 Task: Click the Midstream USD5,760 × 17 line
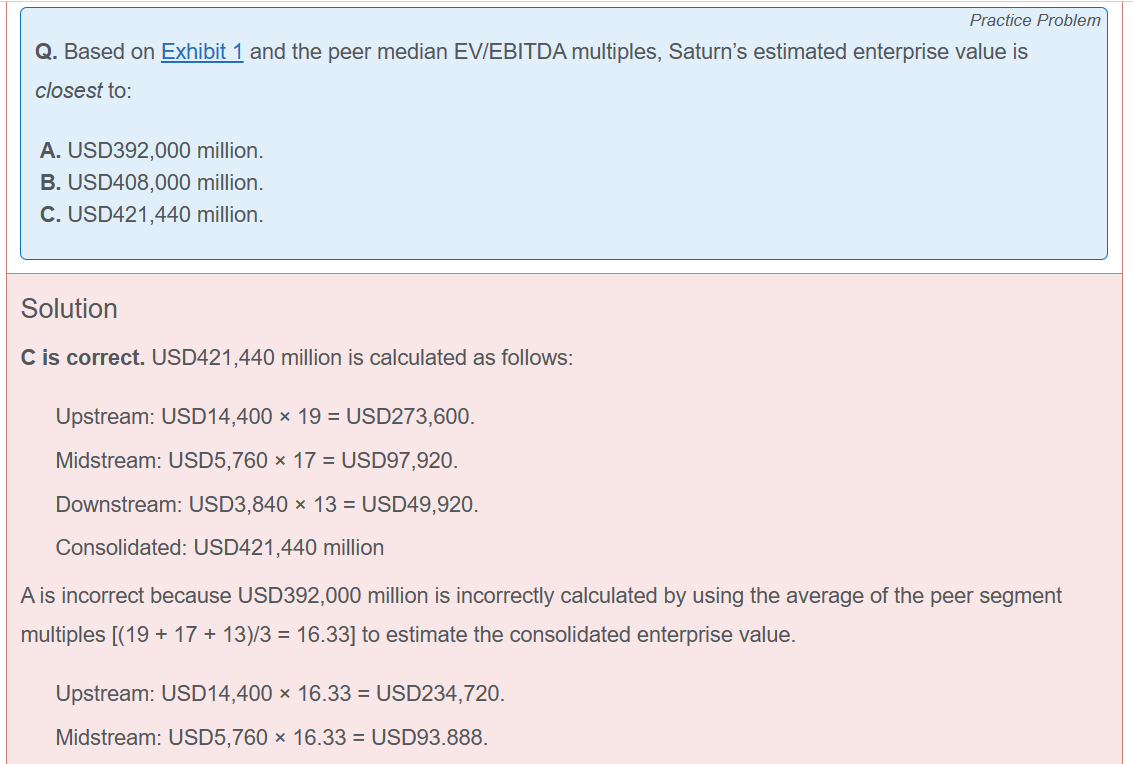[x=256, y=460]
